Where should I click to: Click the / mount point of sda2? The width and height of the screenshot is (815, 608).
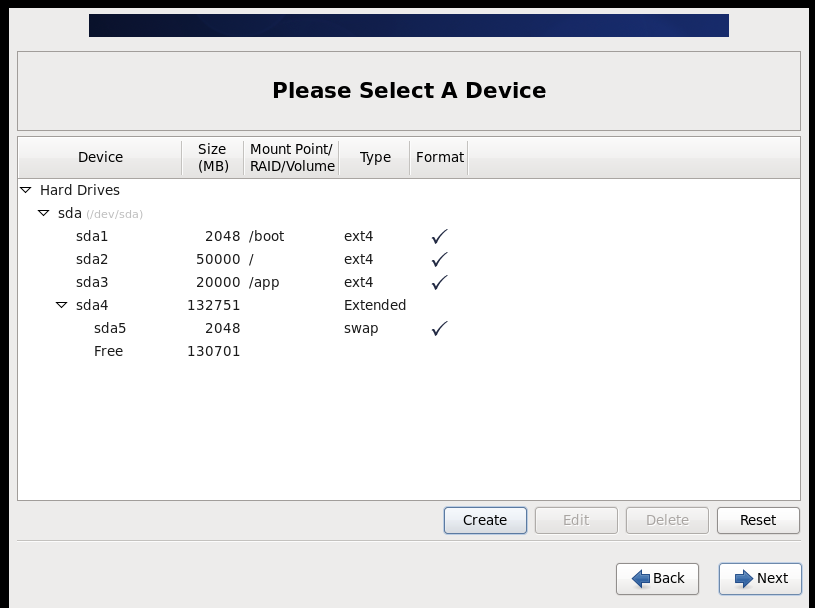[251, 259]
